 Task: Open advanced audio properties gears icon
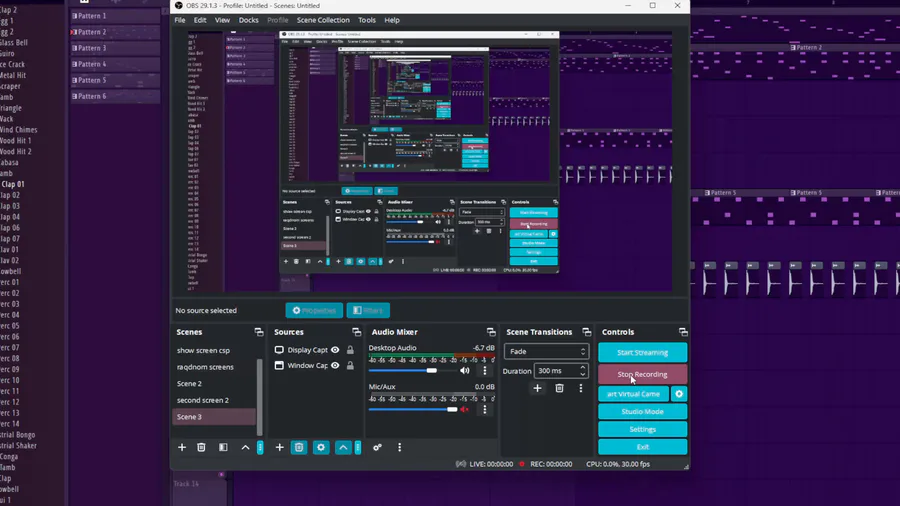click(377, 447)
